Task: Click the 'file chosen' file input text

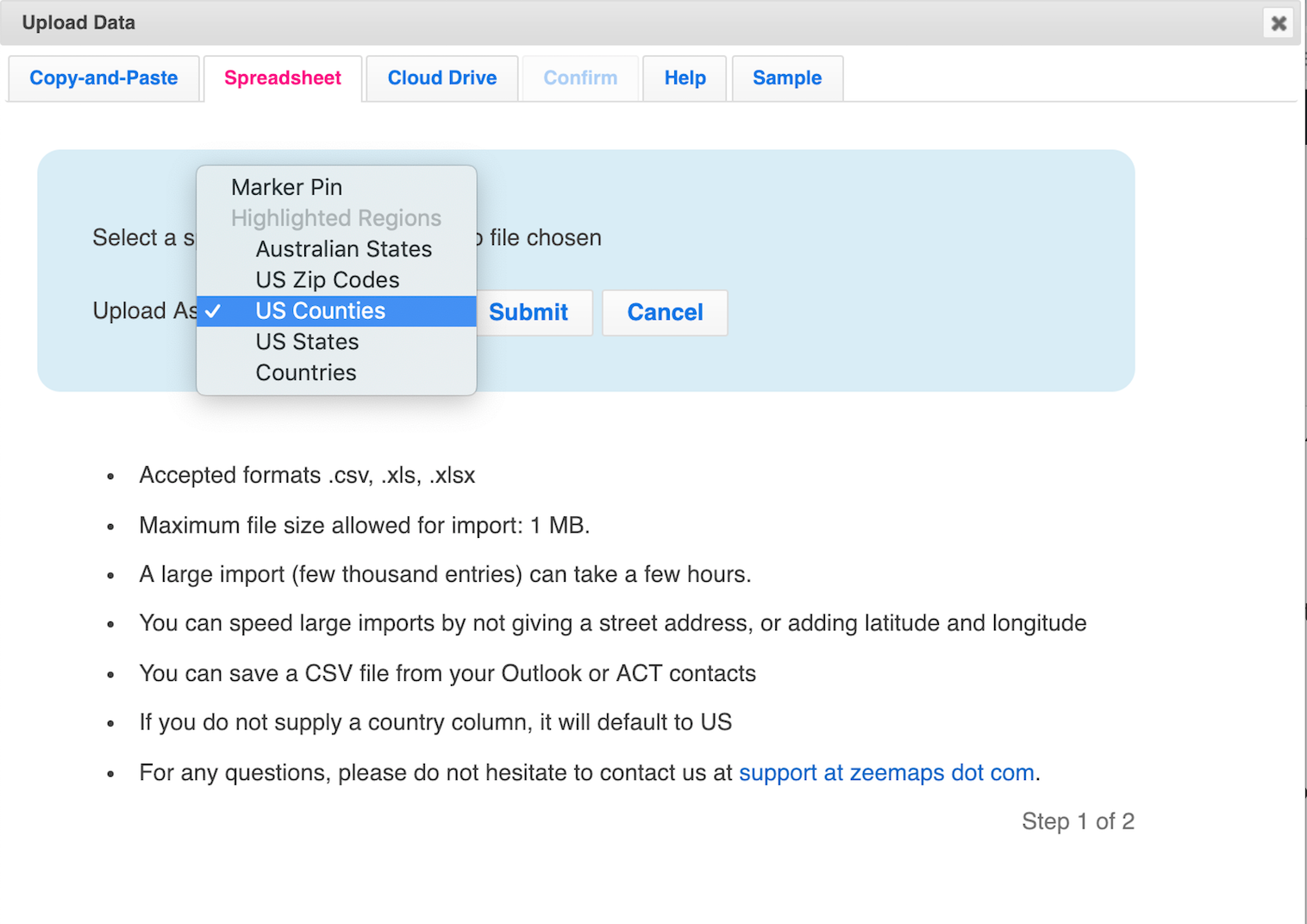Action: point(544,238)
